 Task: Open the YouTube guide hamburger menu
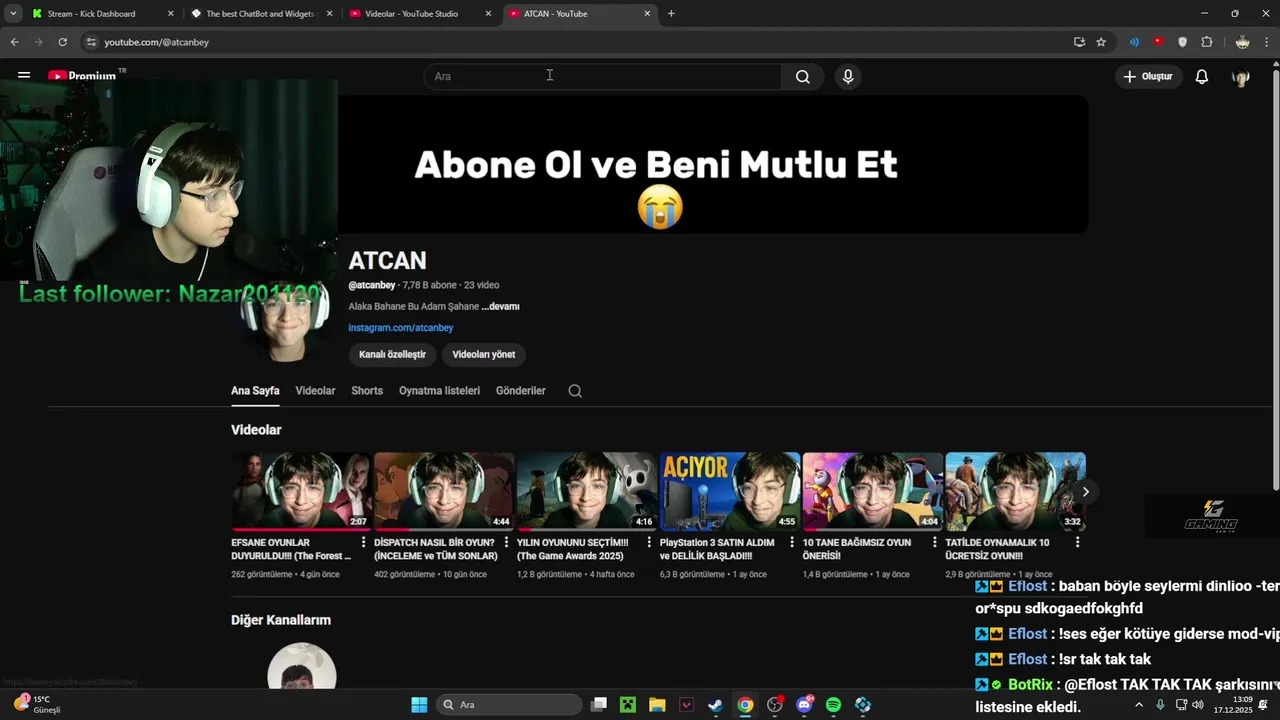(x=24, y=76)
